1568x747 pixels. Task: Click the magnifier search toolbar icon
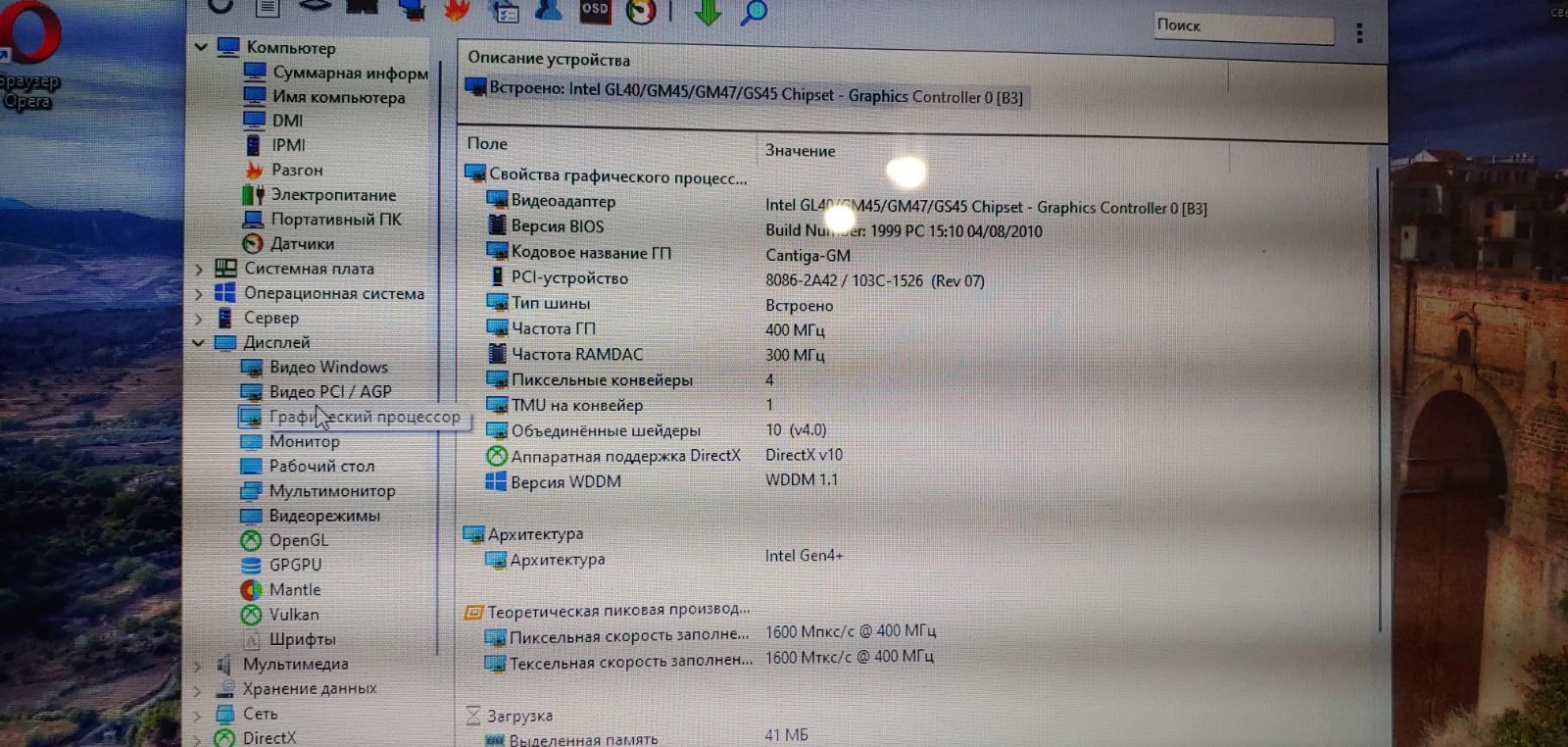coord(754,13)
